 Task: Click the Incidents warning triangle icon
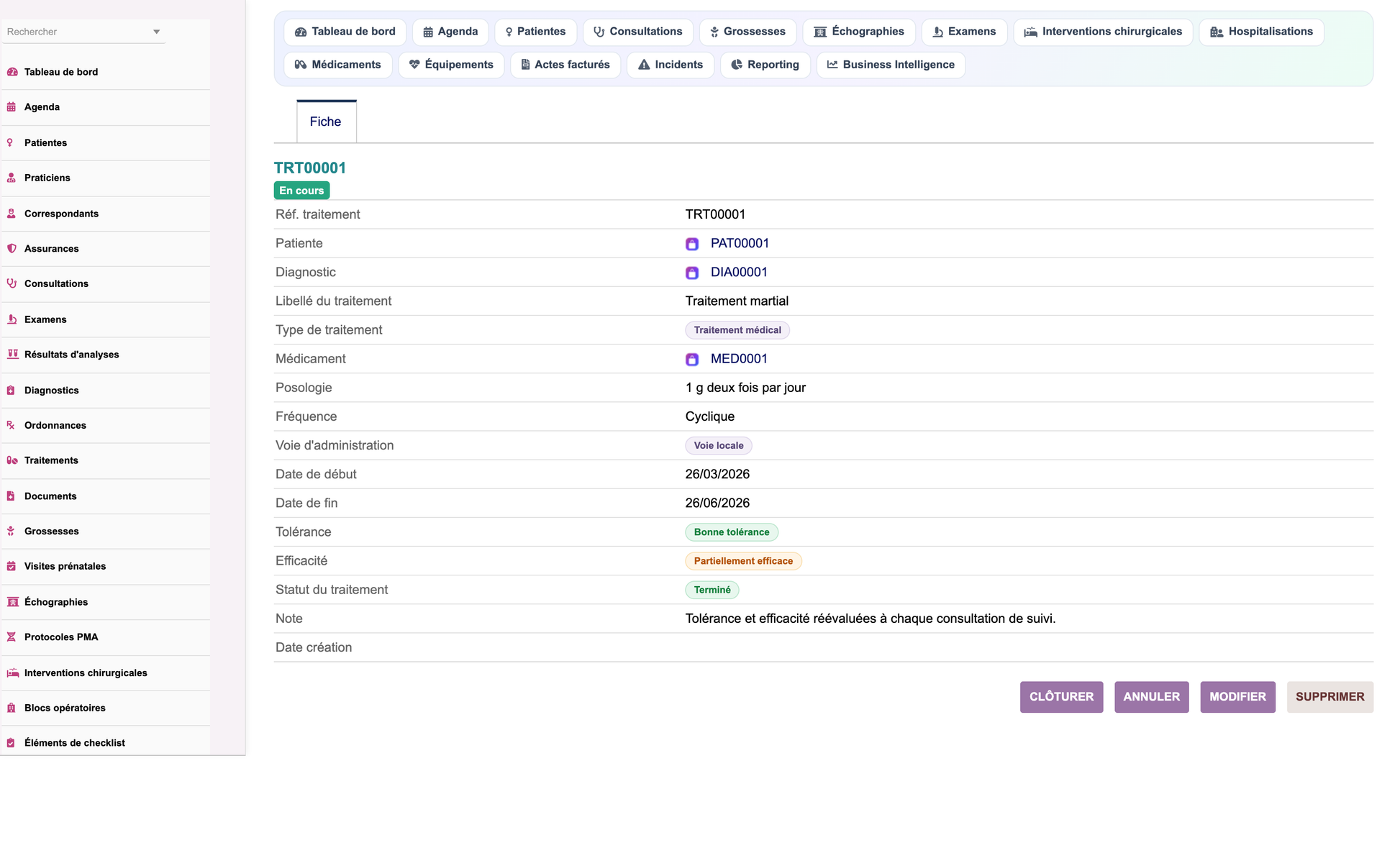coord(644,65)
